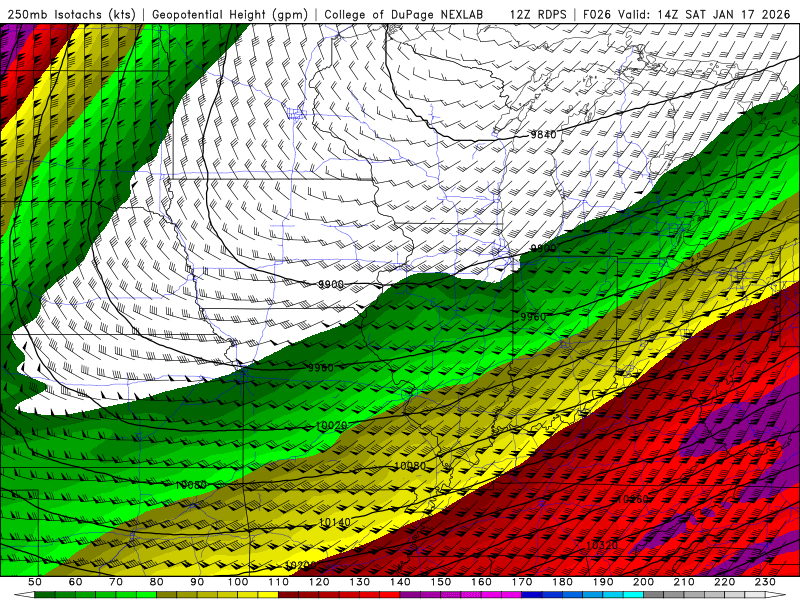Select the dark maroon legend swatch after 110
This screenshot has width=800, height=600.
pyautogui.click(x=289, y=595)
